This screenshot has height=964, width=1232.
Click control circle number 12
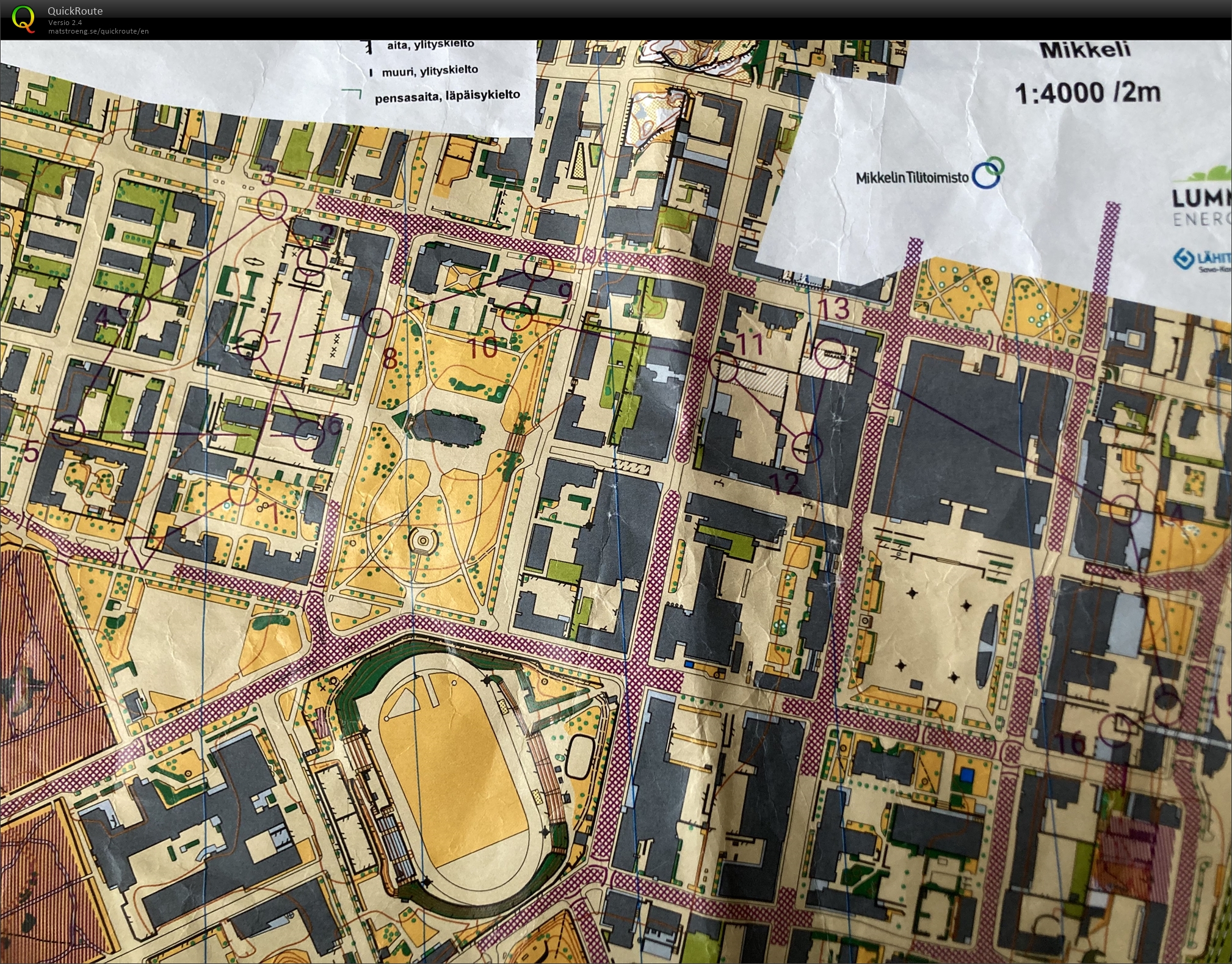click(x=806, y=447)
